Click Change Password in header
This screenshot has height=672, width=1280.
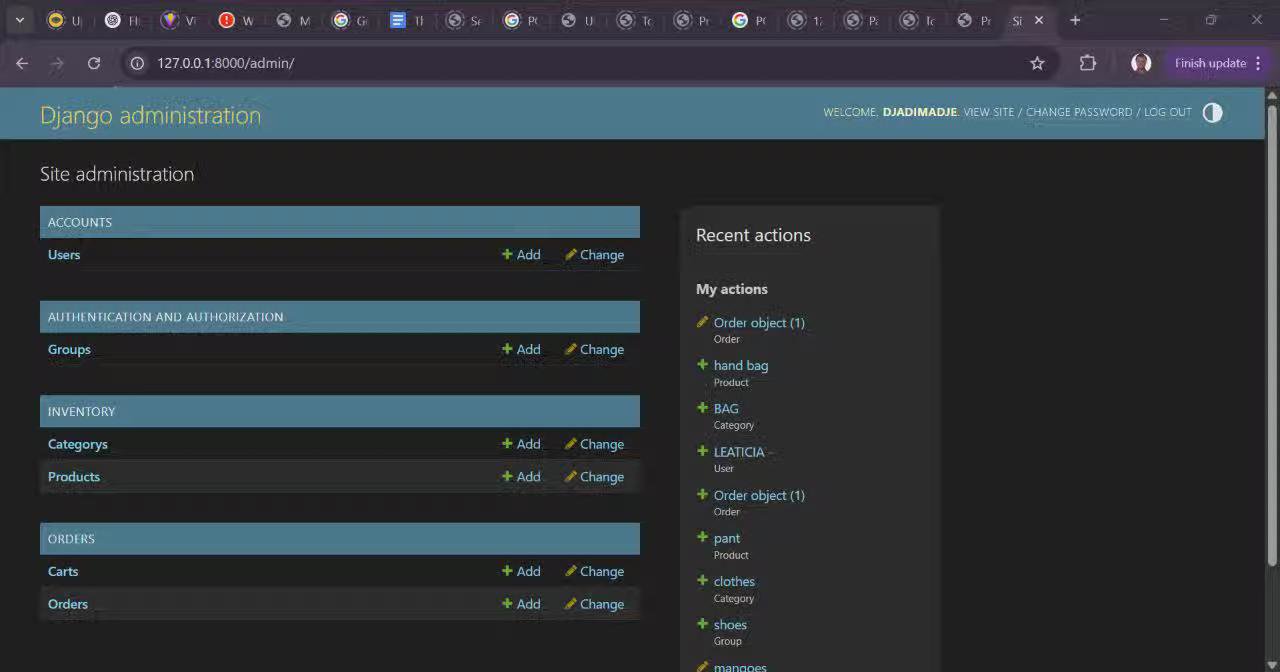(x=1079, y=112)
